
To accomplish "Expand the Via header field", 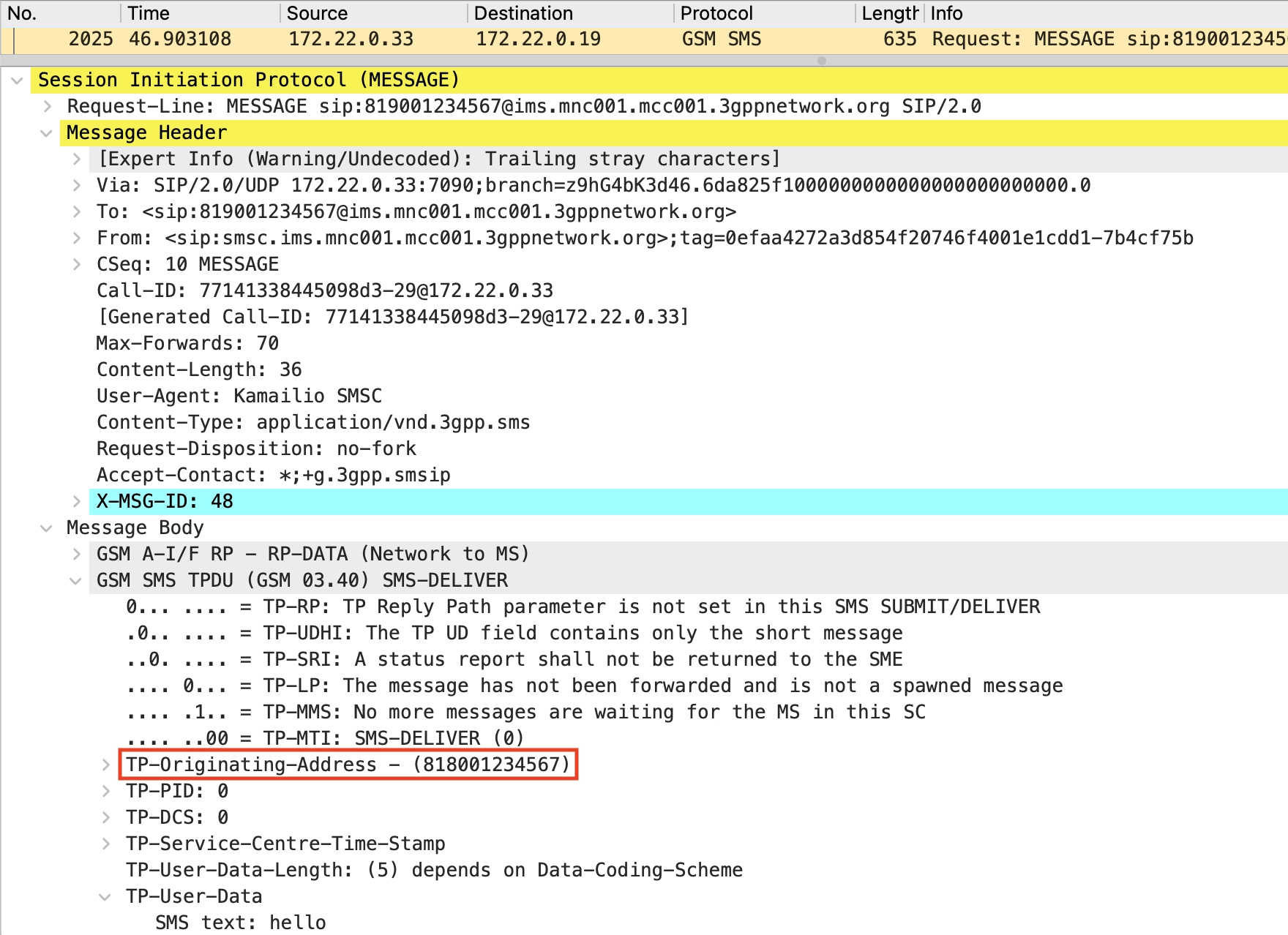I will (x=77, y=186).
